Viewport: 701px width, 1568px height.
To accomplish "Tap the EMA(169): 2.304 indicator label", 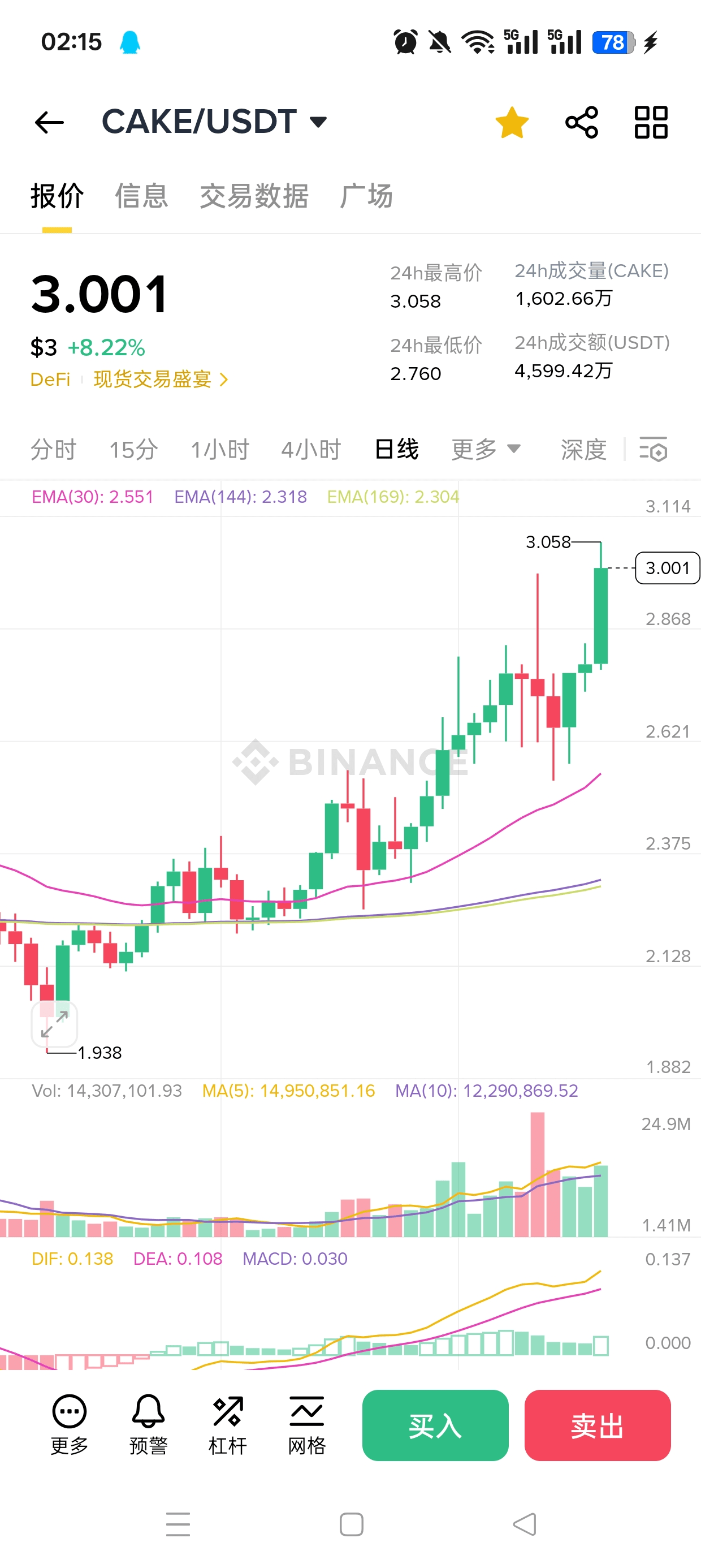I will click(393, 497).
